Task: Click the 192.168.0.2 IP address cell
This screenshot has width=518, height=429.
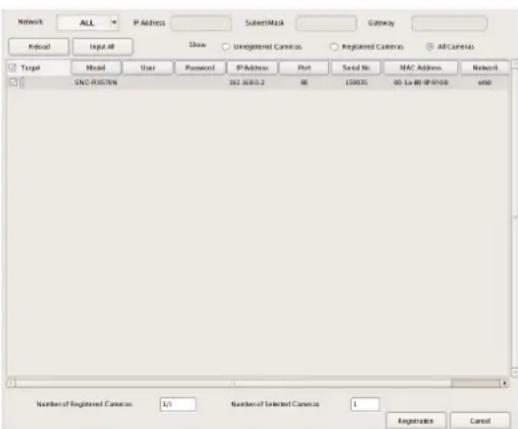Action: tap(247, 82)
